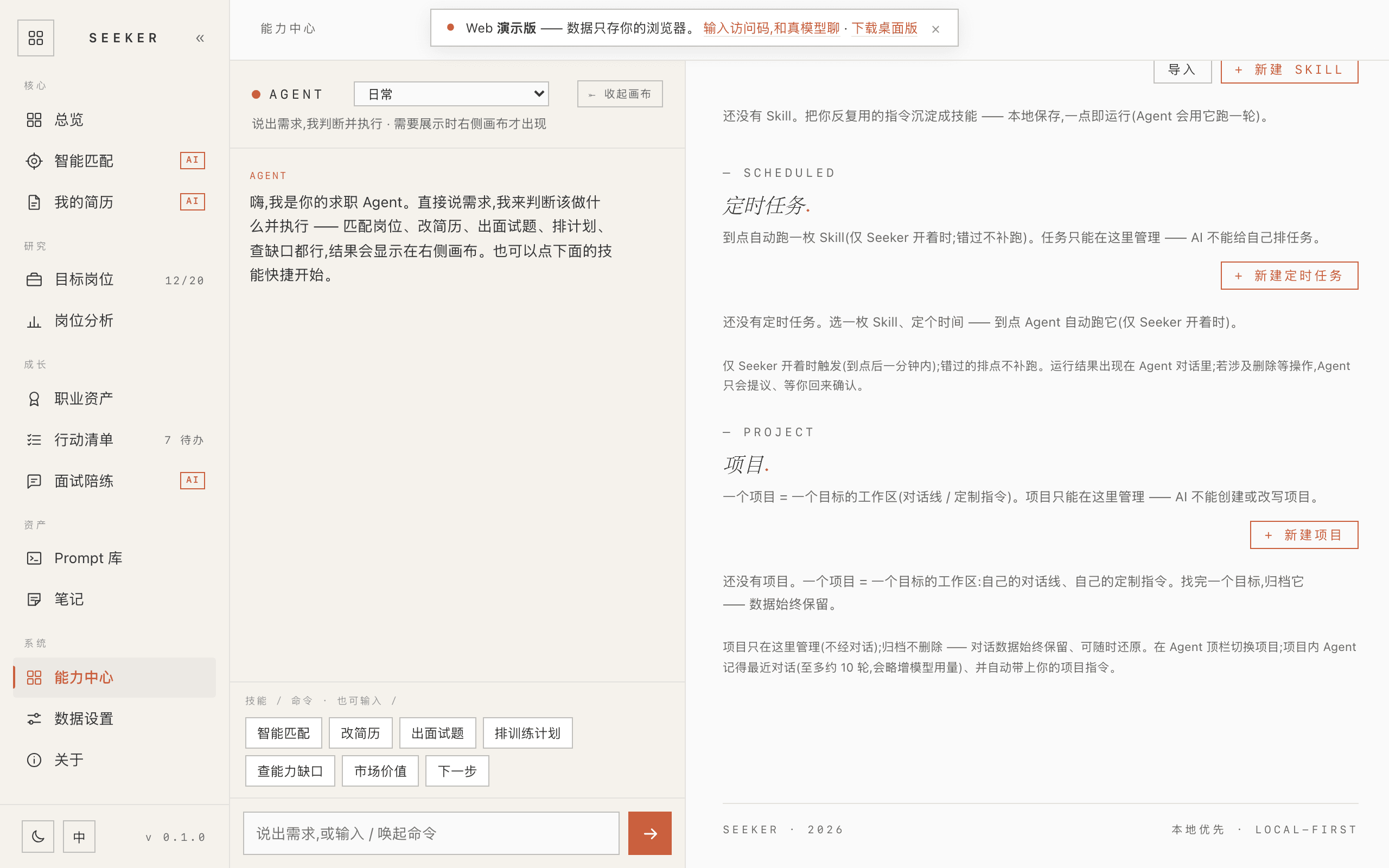Viewport: 1389px width, 868px height.
Task: Click + 新建项目 button
Action: click(x=1304, y=535)
